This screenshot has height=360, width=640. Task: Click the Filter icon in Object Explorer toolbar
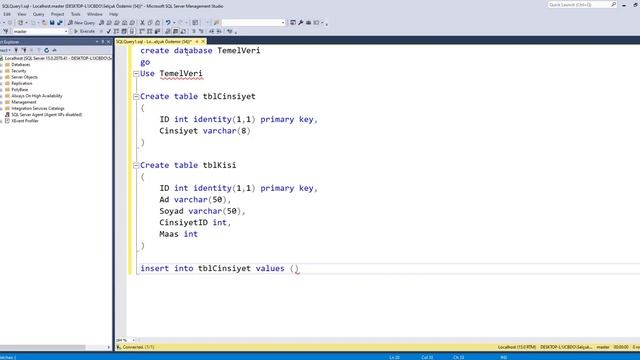[x=39, y=50]
